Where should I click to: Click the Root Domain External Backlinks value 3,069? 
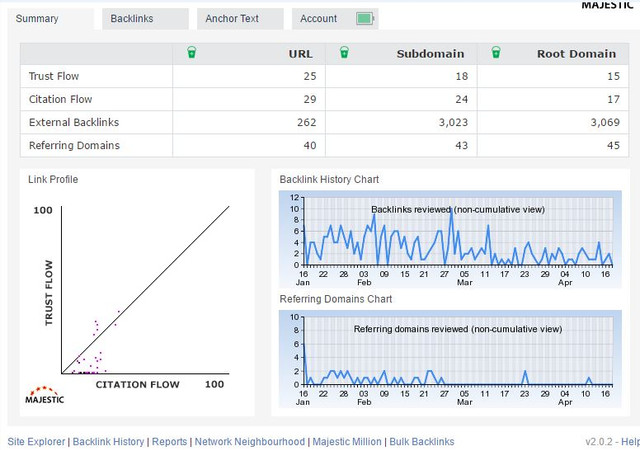(x=605, y=122)
